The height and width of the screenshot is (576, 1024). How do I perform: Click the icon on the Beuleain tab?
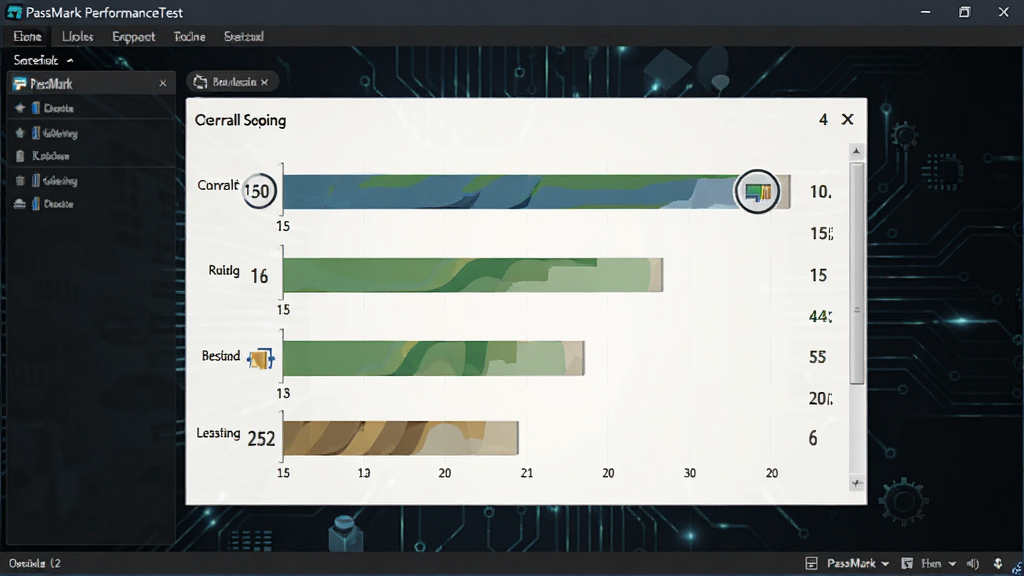200,82
